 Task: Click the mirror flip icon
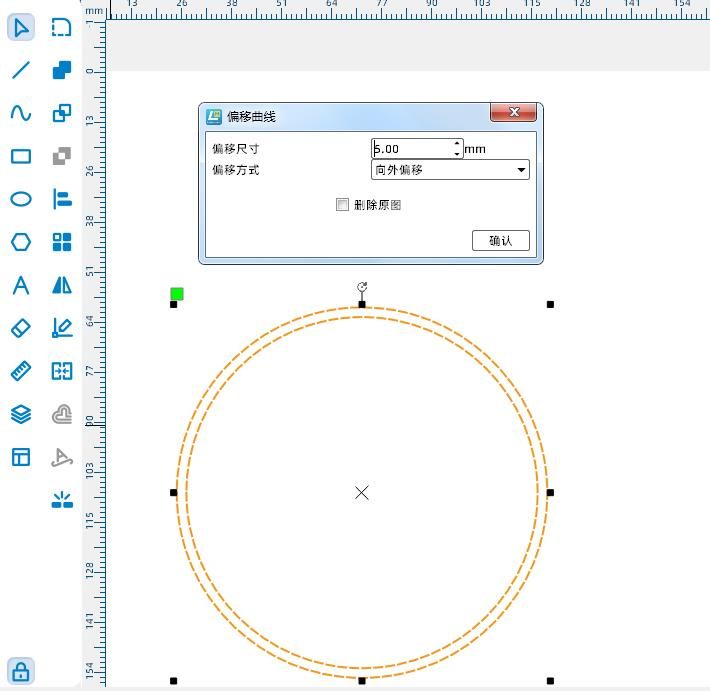pyautogui.click(x=62, y=286)
